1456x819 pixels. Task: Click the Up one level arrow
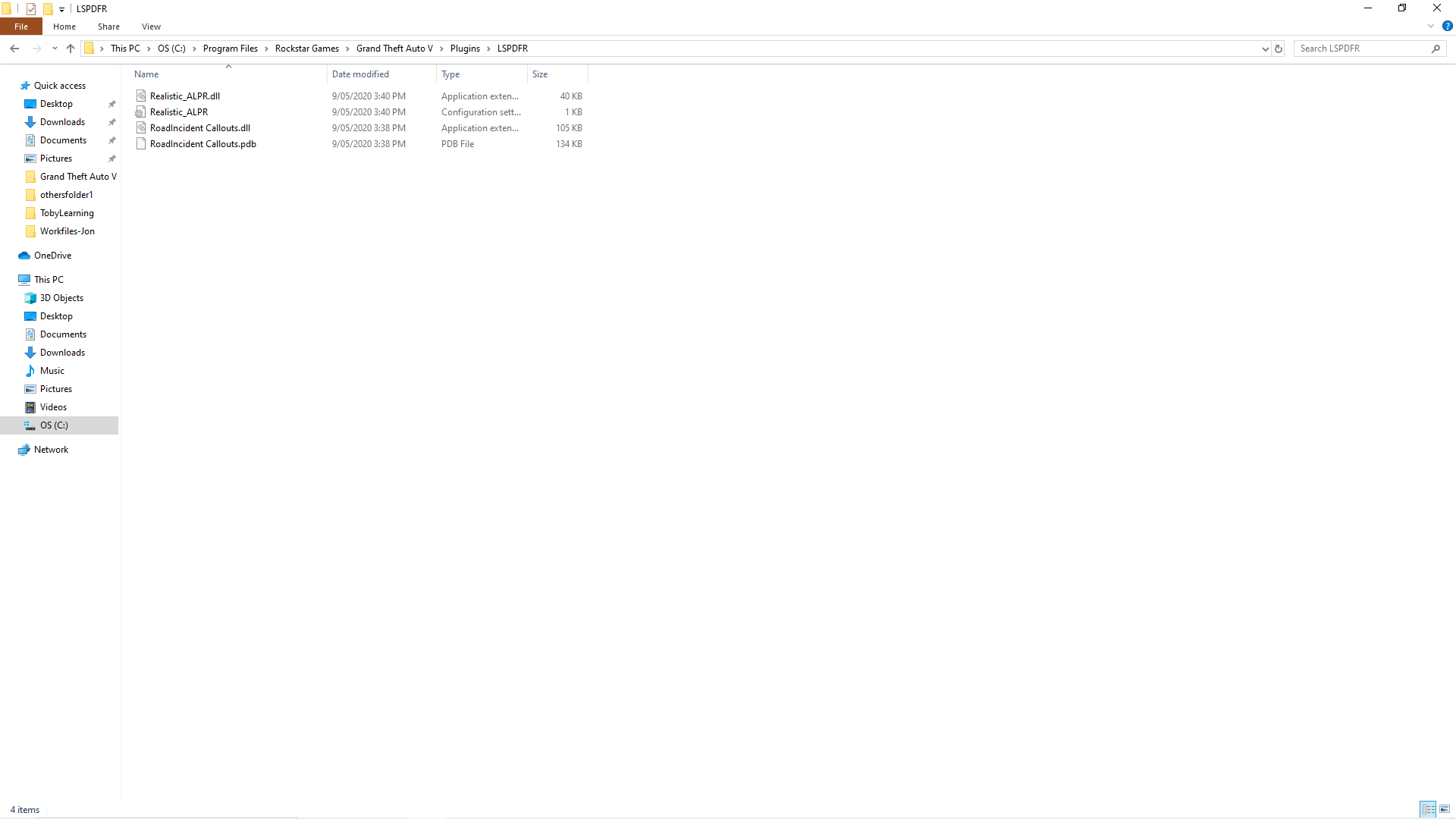point(71,49)
